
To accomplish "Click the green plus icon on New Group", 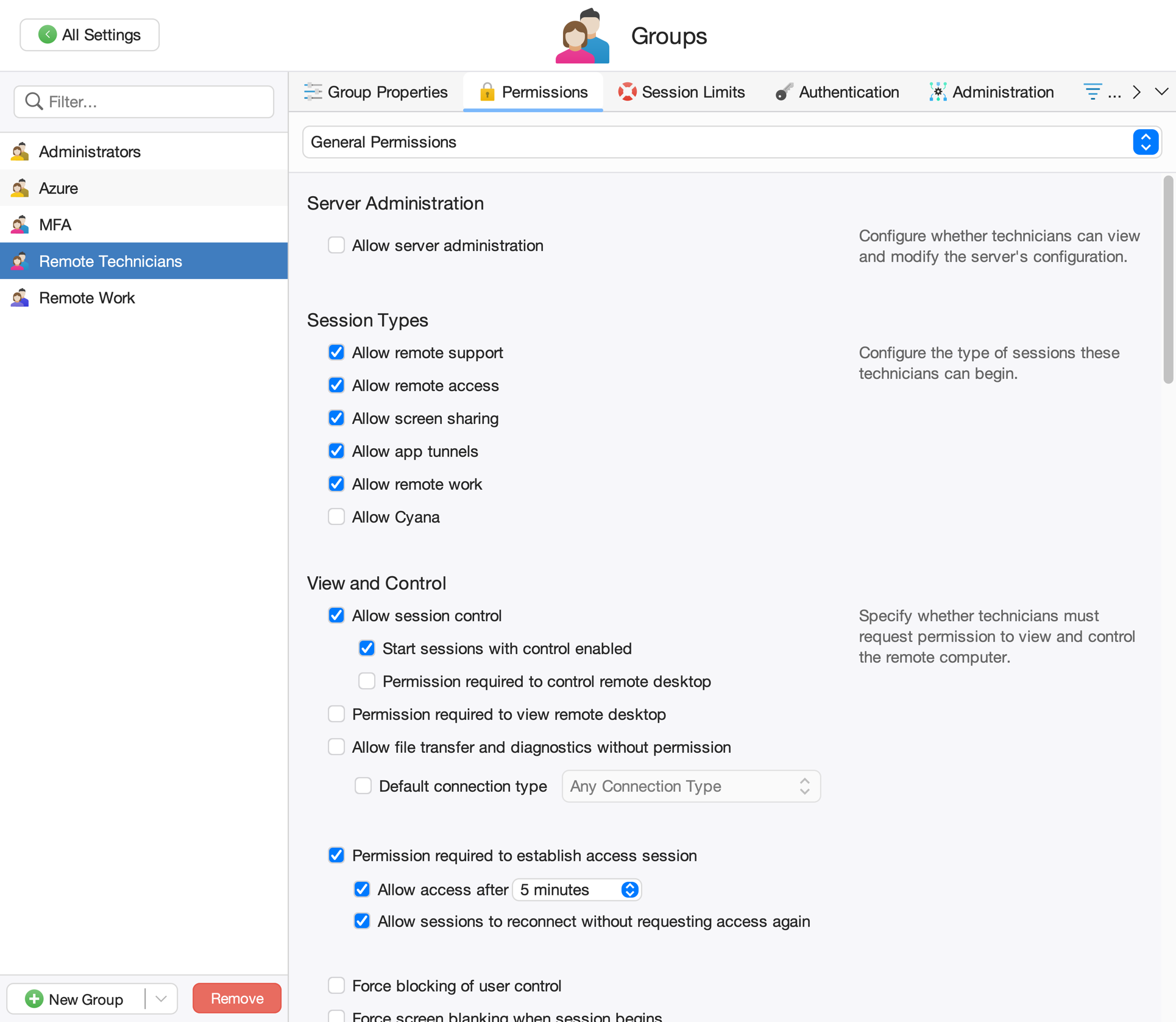I will pyautogui.click(x=34, y=999).
